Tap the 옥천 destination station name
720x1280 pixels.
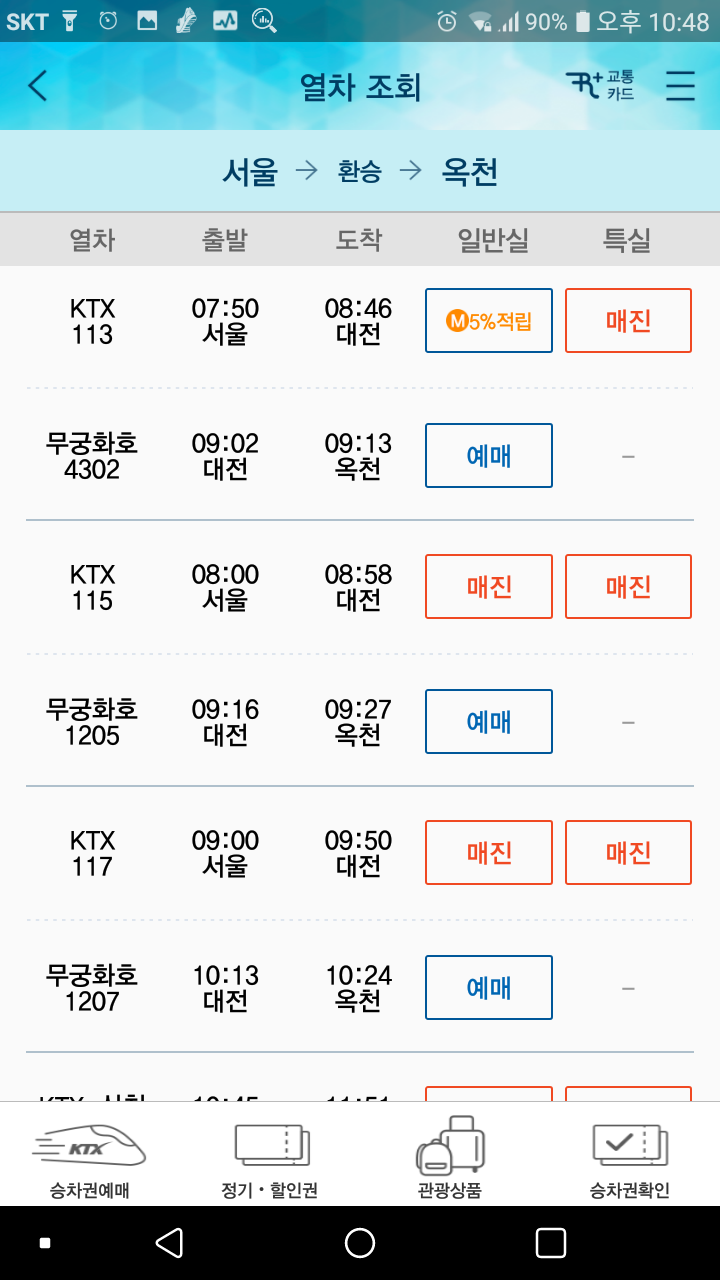[470, 172]
